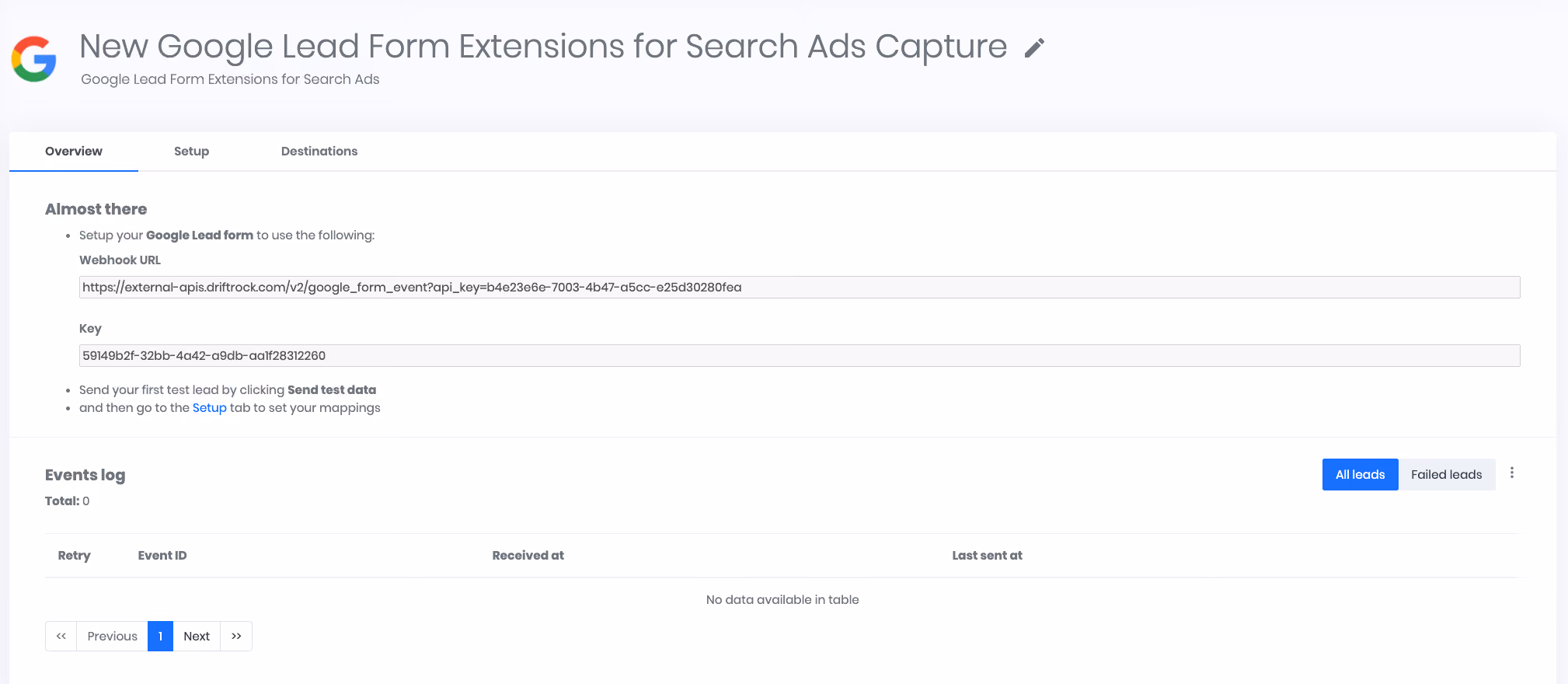Show All leads in events log
The image size is (1568, 684).
pos(1361,474)
